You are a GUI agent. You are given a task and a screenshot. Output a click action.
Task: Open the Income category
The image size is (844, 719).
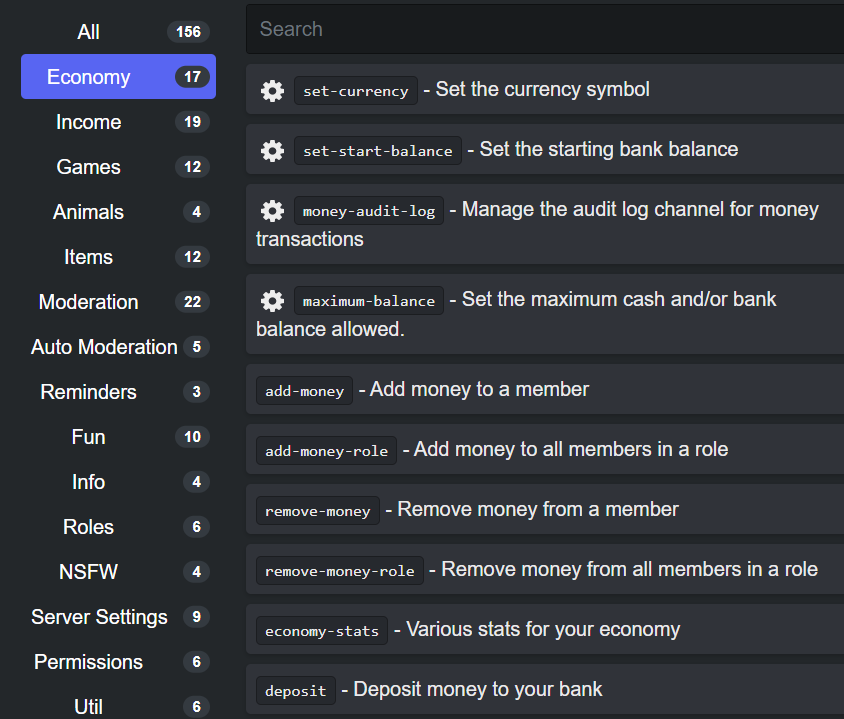pyautogui.click(x=118, y=122)
